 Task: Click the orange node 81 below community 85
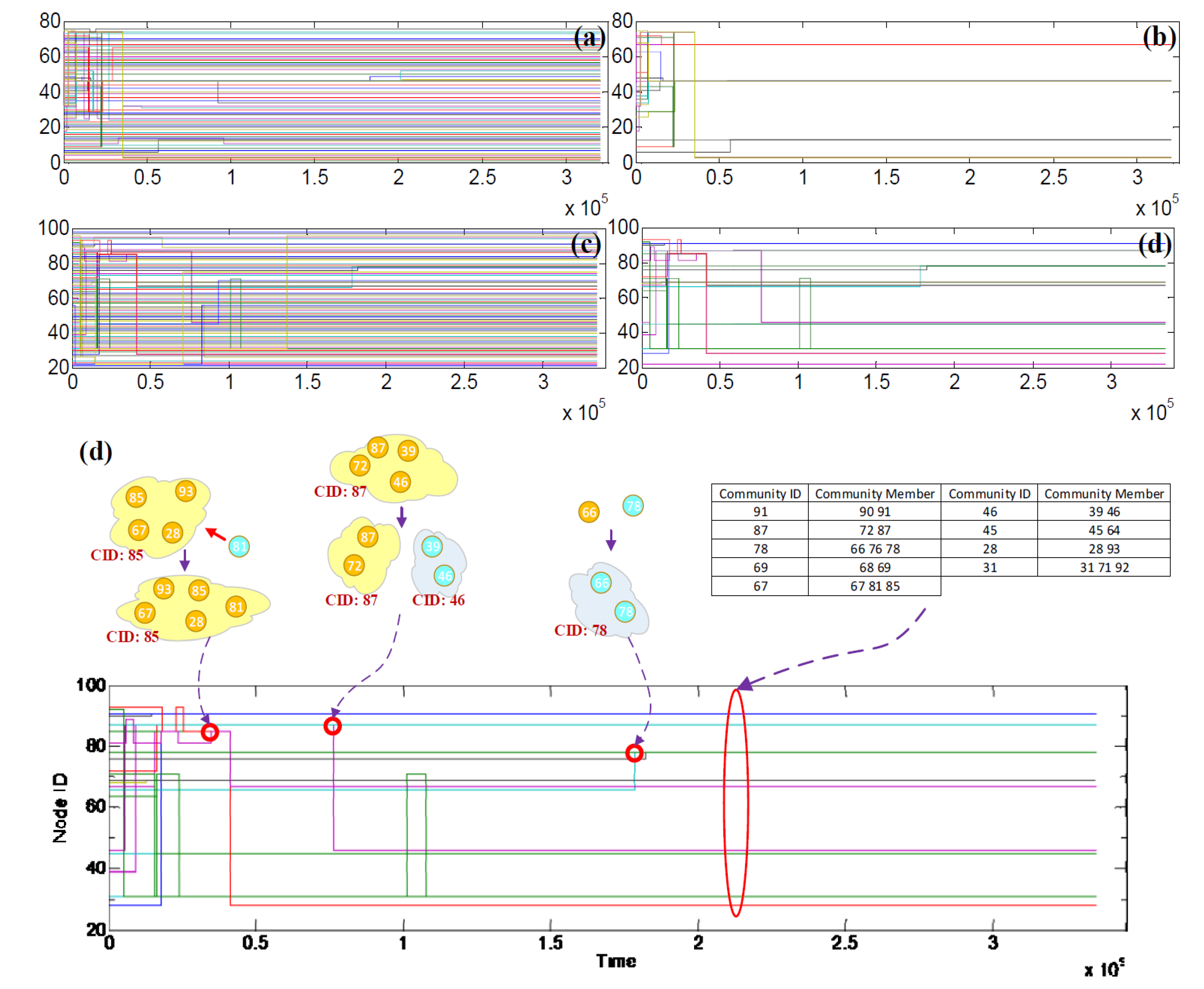(x=236, y=607)
